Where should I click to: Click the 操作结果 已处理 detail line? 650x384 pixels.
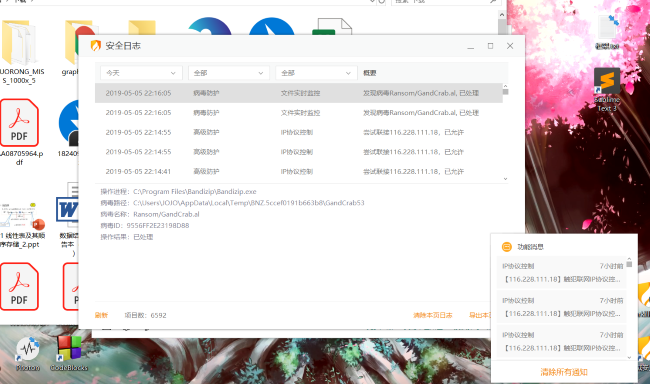[126, 237]
